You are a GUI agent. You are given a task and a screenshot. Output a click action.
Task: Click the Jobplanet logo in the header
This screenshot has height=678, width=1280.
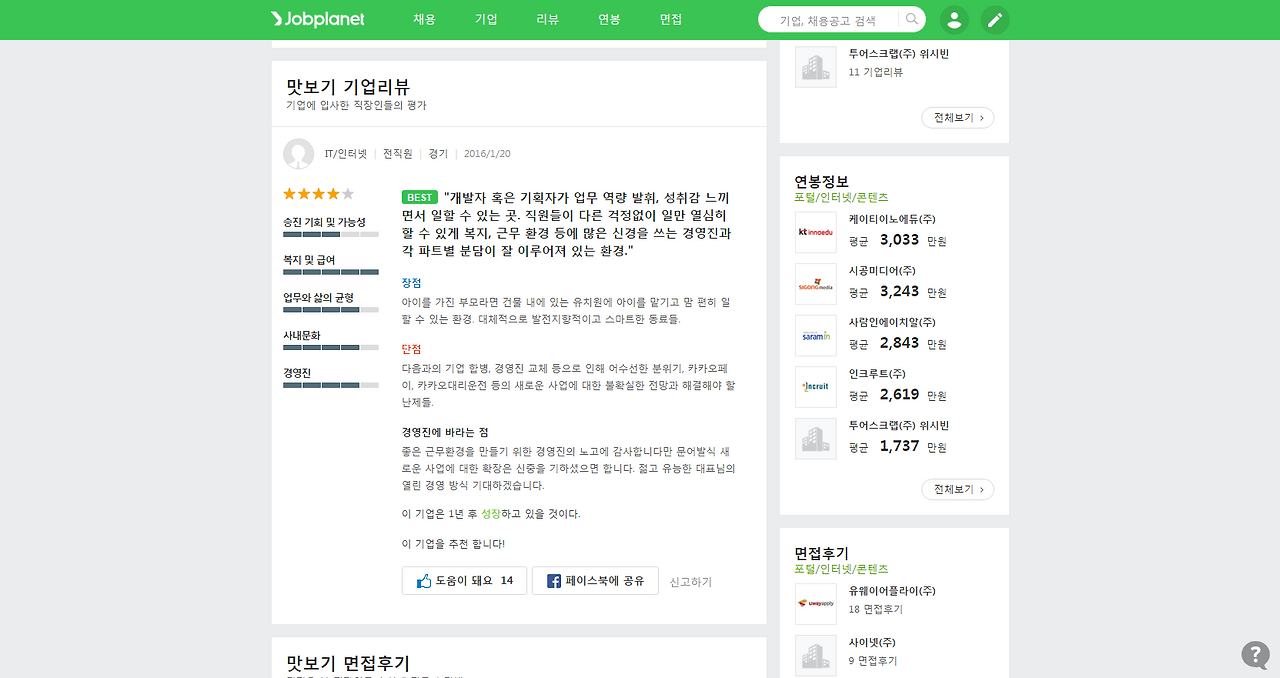click(316, 19)
